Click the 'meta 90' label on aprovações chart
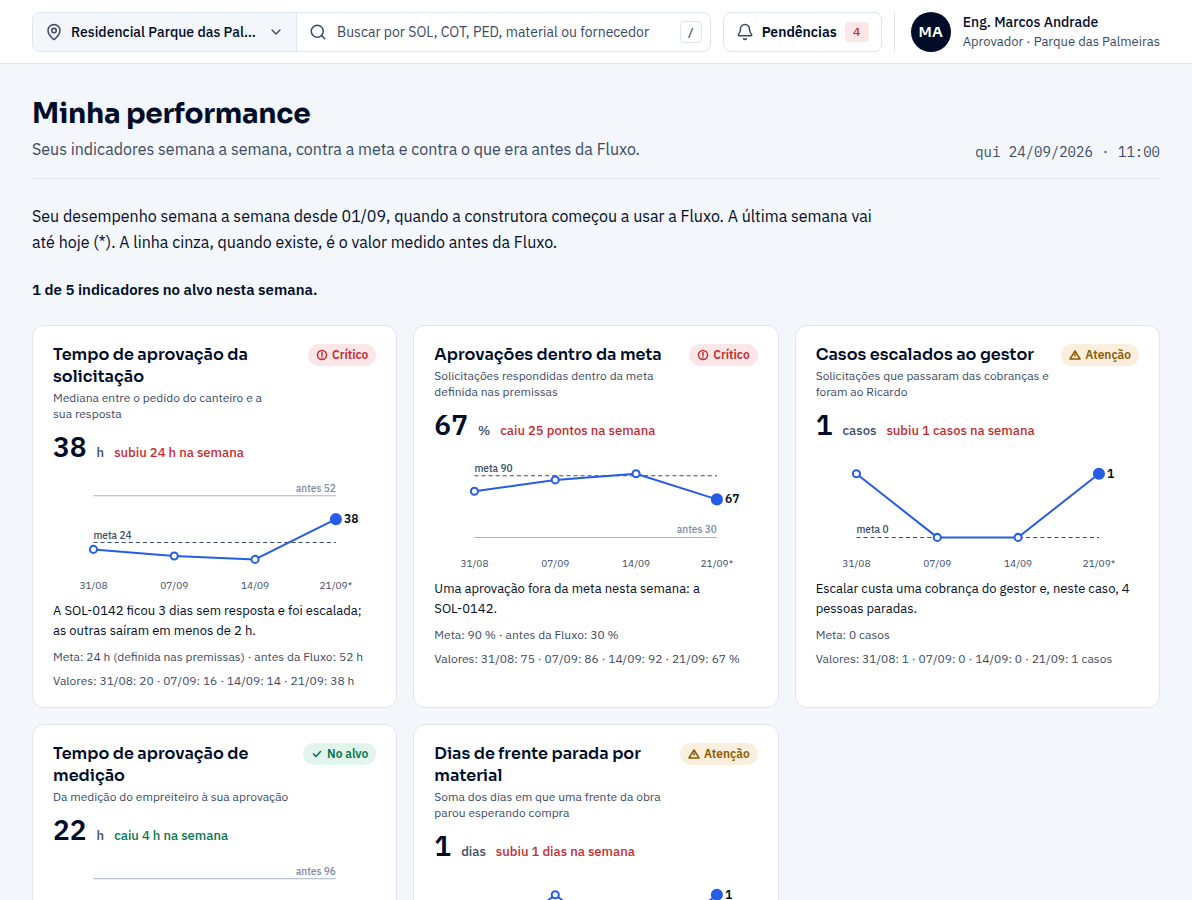The width and height of the screenshot is (1192, 900). click(x=493, y=468)
